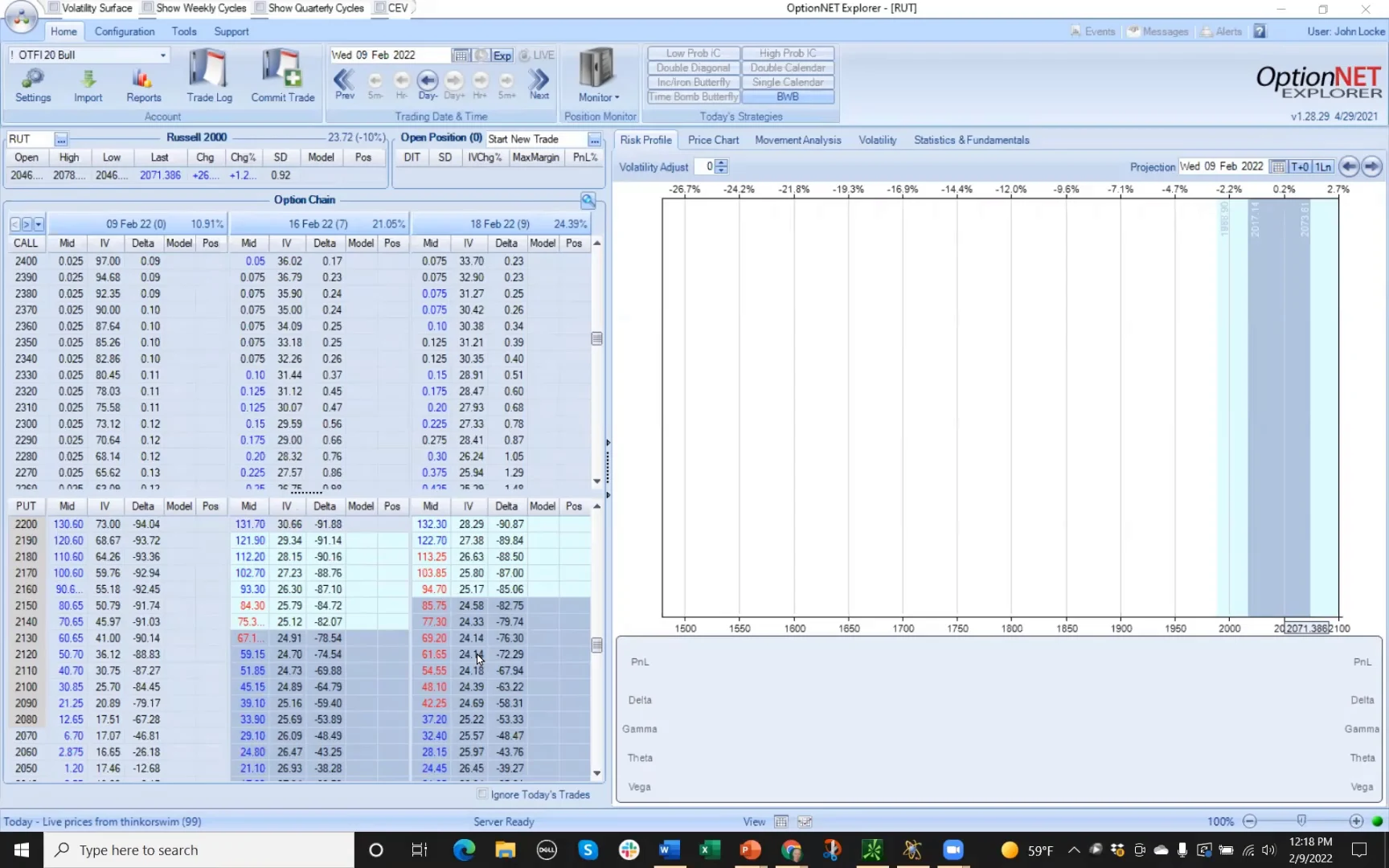This screenshot has height=868, width=1389.
Task: Select the BWB strategy button
Action: pyautogui.click(x=788, y=96)
